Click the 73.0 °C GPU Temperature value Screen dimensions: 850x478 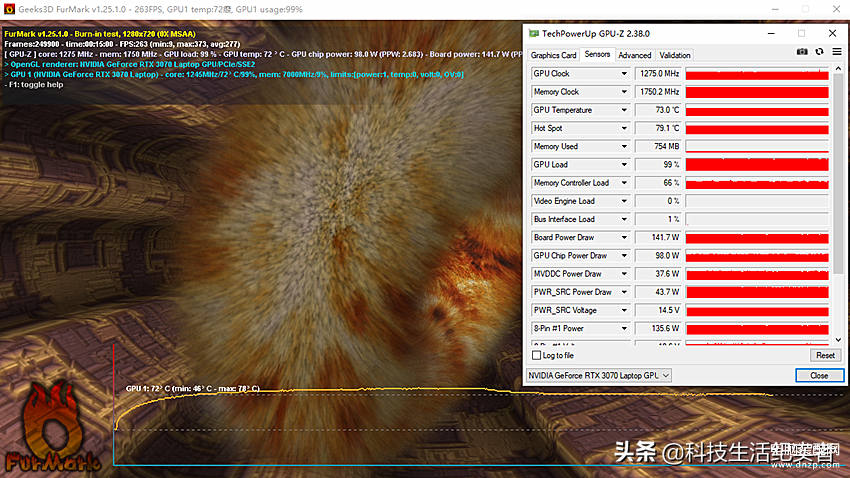tap(658, 110)
